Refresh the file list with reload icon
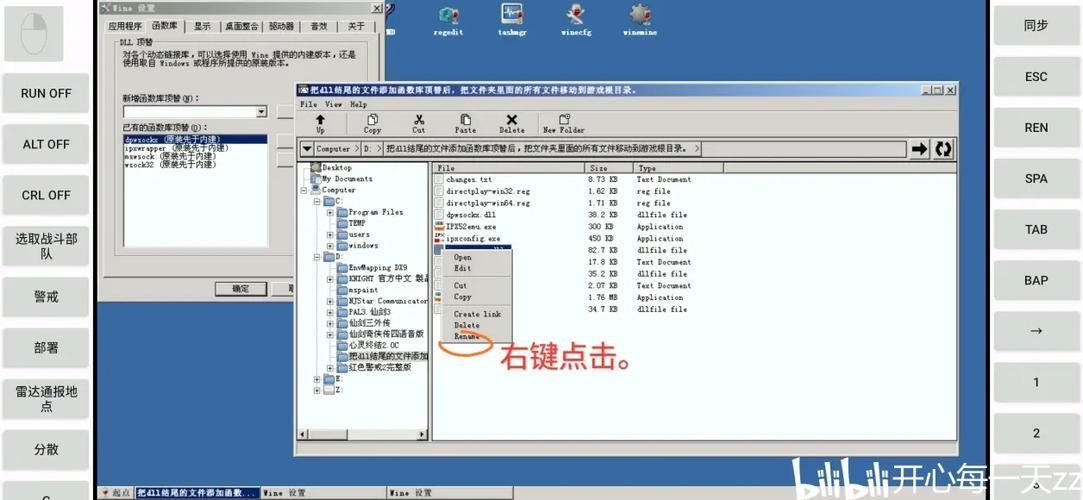 942,149
